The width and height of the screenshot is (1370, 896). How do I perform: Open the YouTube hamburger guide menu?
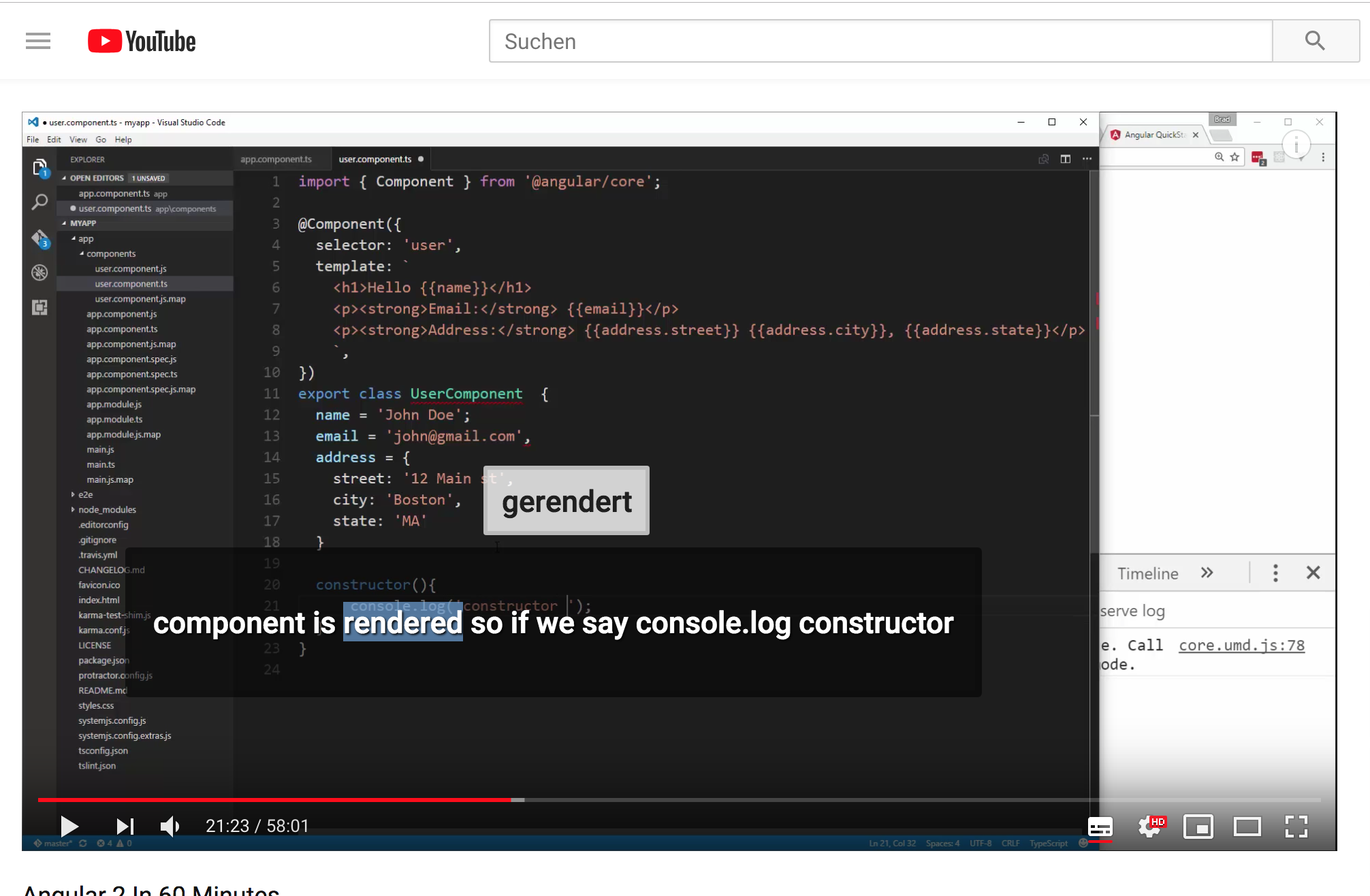point(38,42)
